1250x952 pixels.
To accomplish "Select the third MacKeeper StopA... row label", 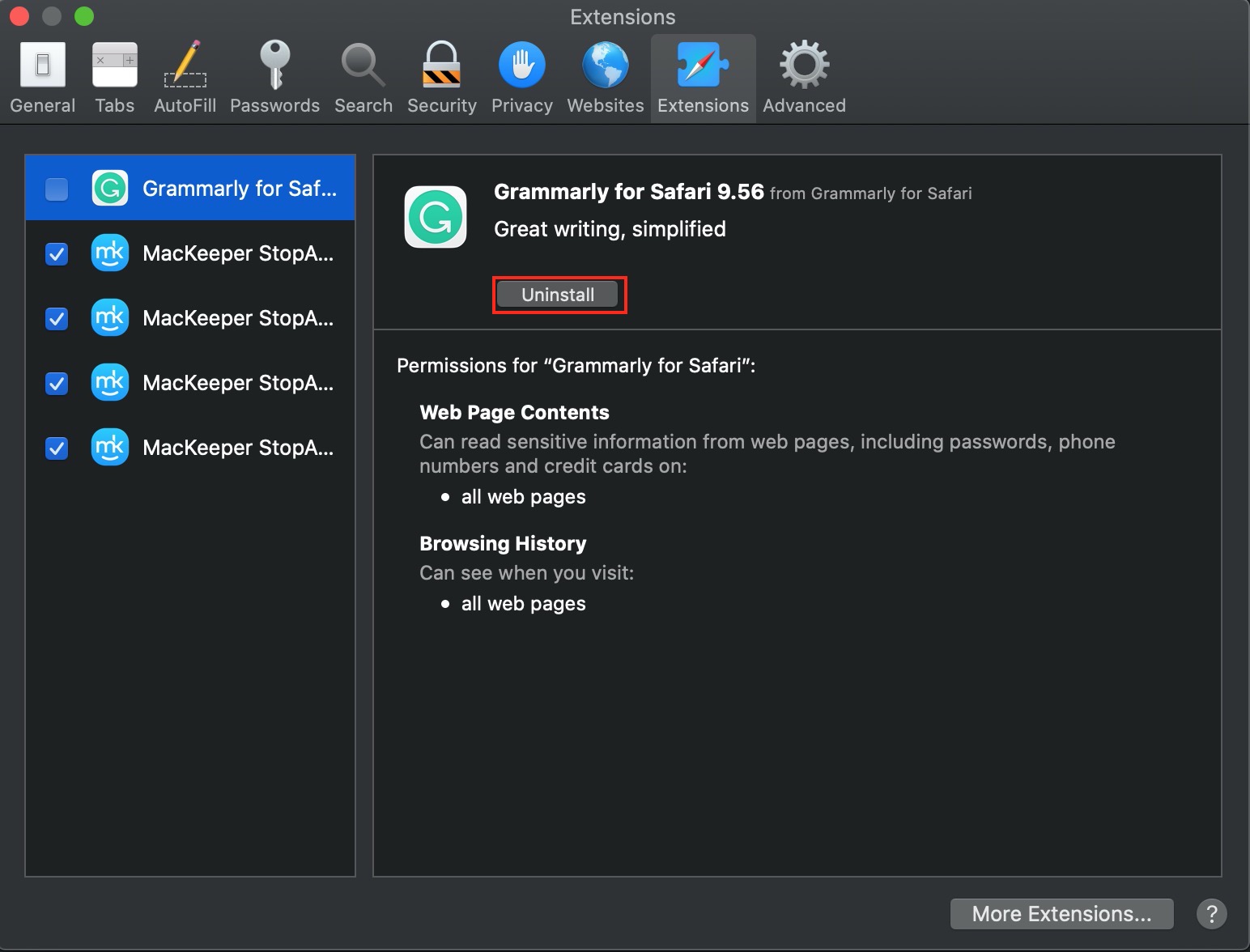I will [x=238, y=383].
